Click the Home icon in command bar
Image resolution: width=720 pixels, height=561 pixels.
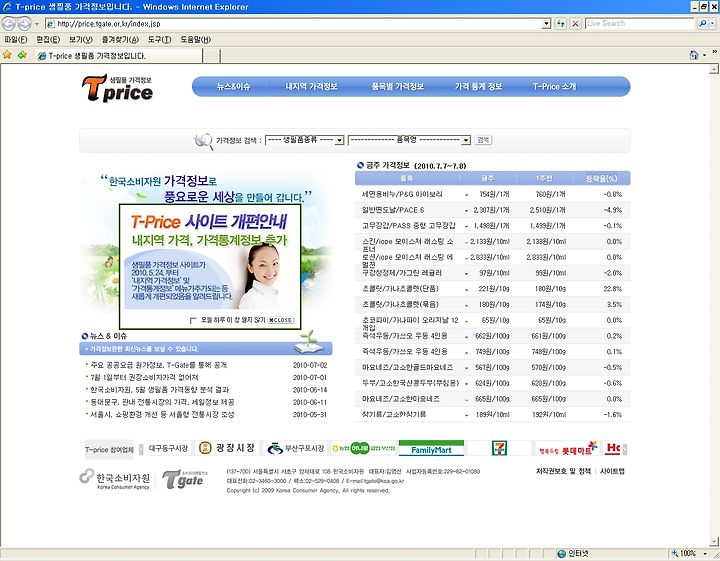pyautogui.click(x=694, y=55)
